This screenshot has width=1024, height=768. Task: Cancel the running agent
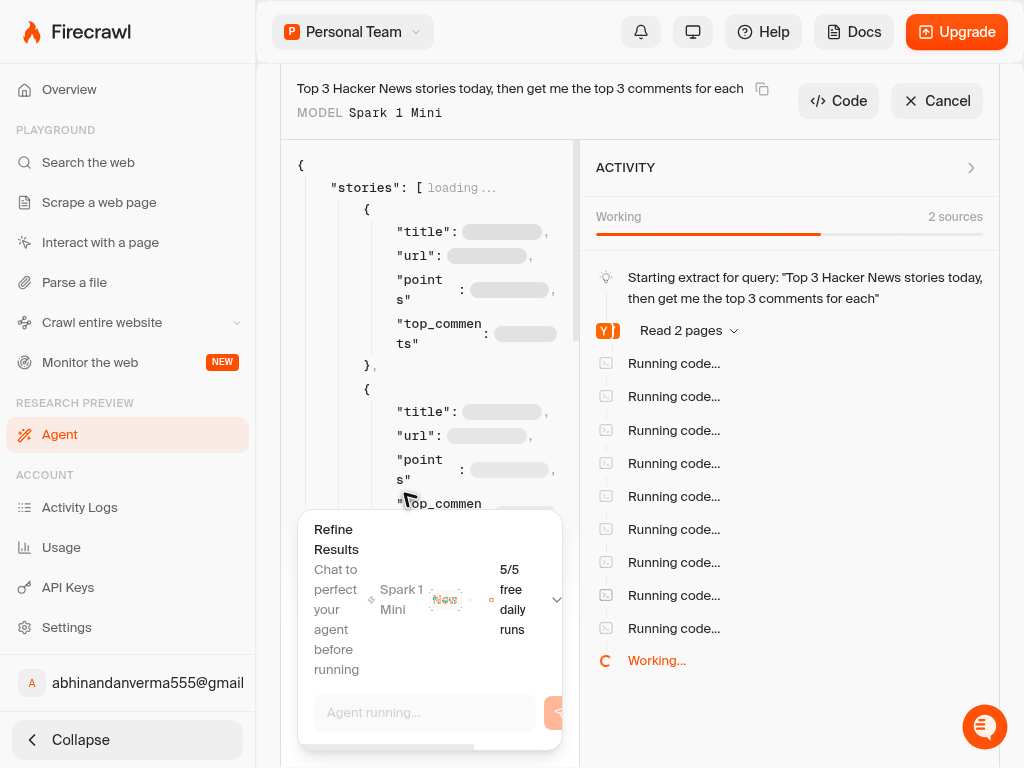[937, 101]
